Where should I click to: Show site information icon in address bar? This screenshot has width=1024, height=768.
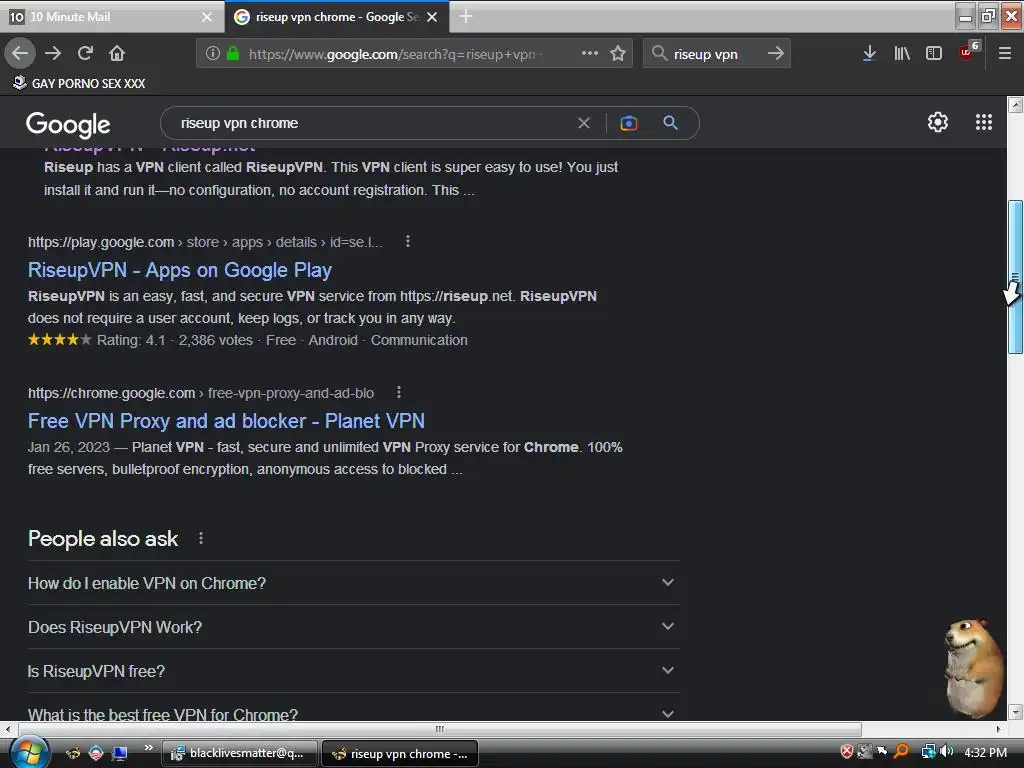click(x=212, y=53)
